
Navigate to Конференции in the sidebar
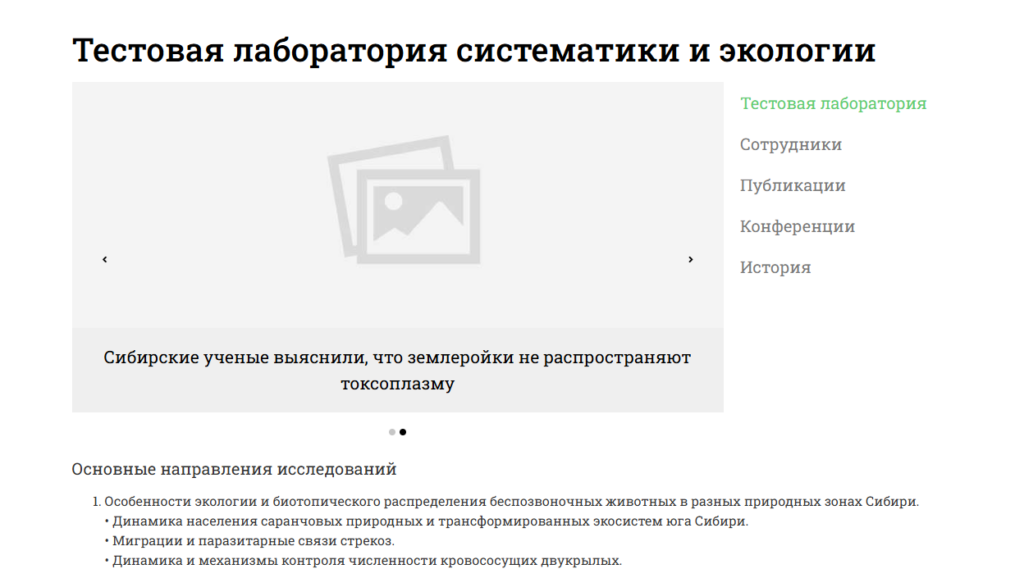click(x=797, y=226)
